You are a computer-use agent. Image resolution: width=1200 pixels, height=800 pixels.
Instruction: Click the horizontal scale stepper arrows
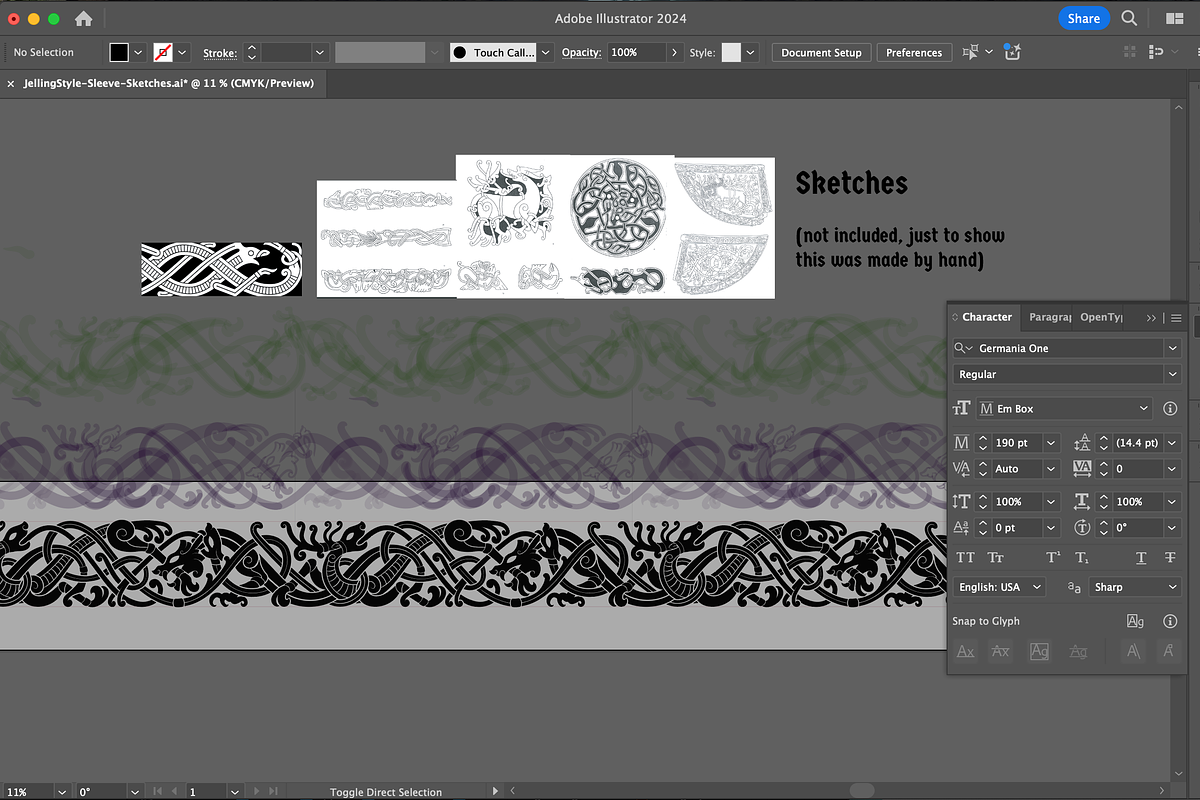click(x=1104, y=502)
